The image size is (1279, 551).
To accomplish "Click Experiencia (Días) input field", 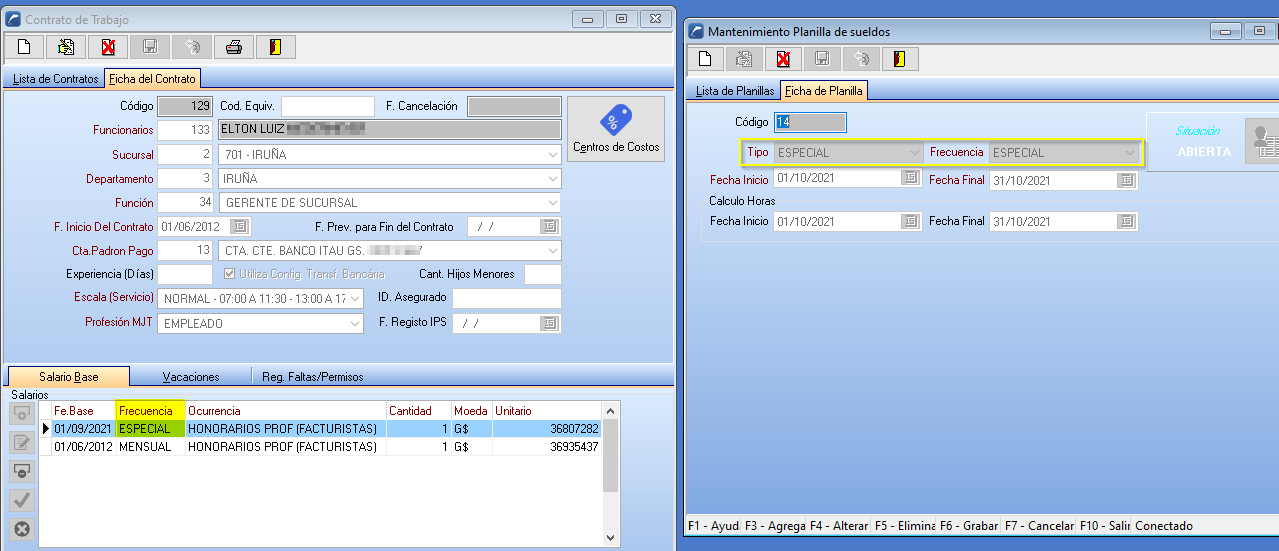I will pyautogui.click(x=185, y=274).
